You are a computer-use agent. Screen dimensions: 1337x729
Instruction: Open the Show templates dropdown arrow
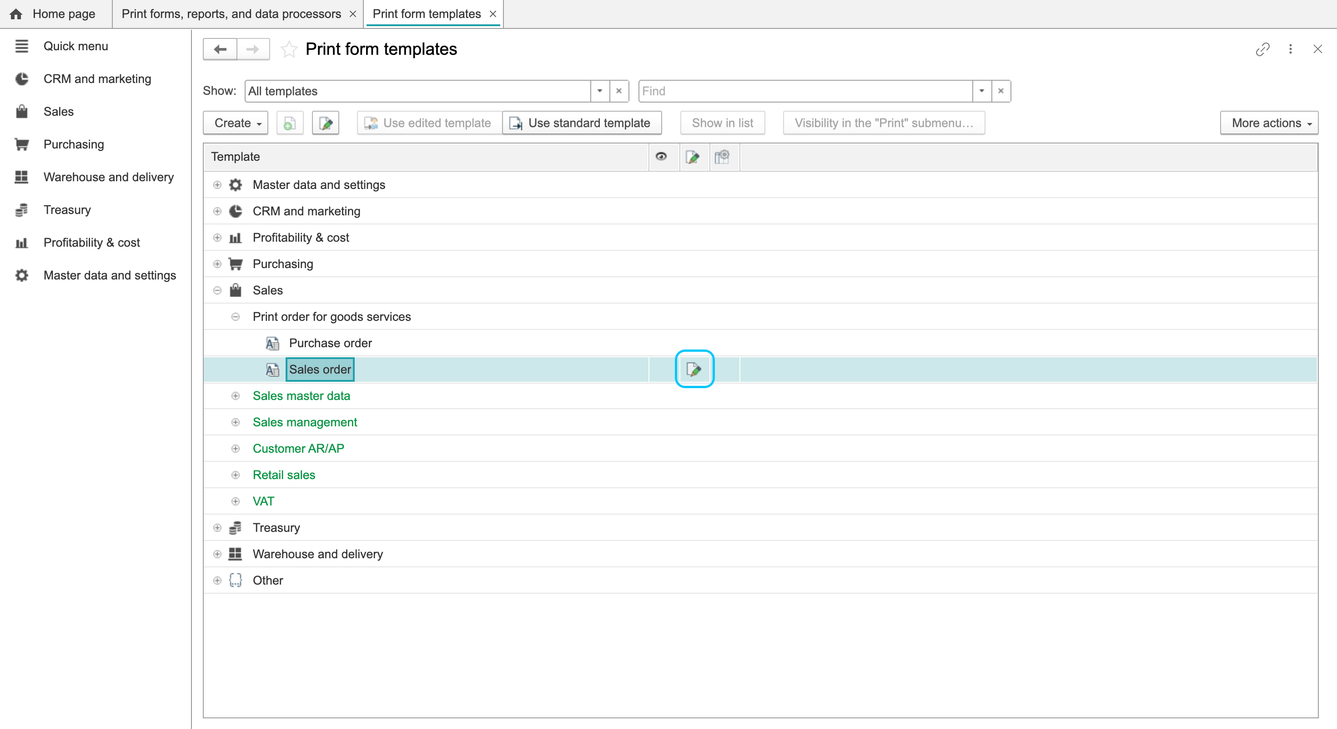pyautogui.click(x=600, y=91)
